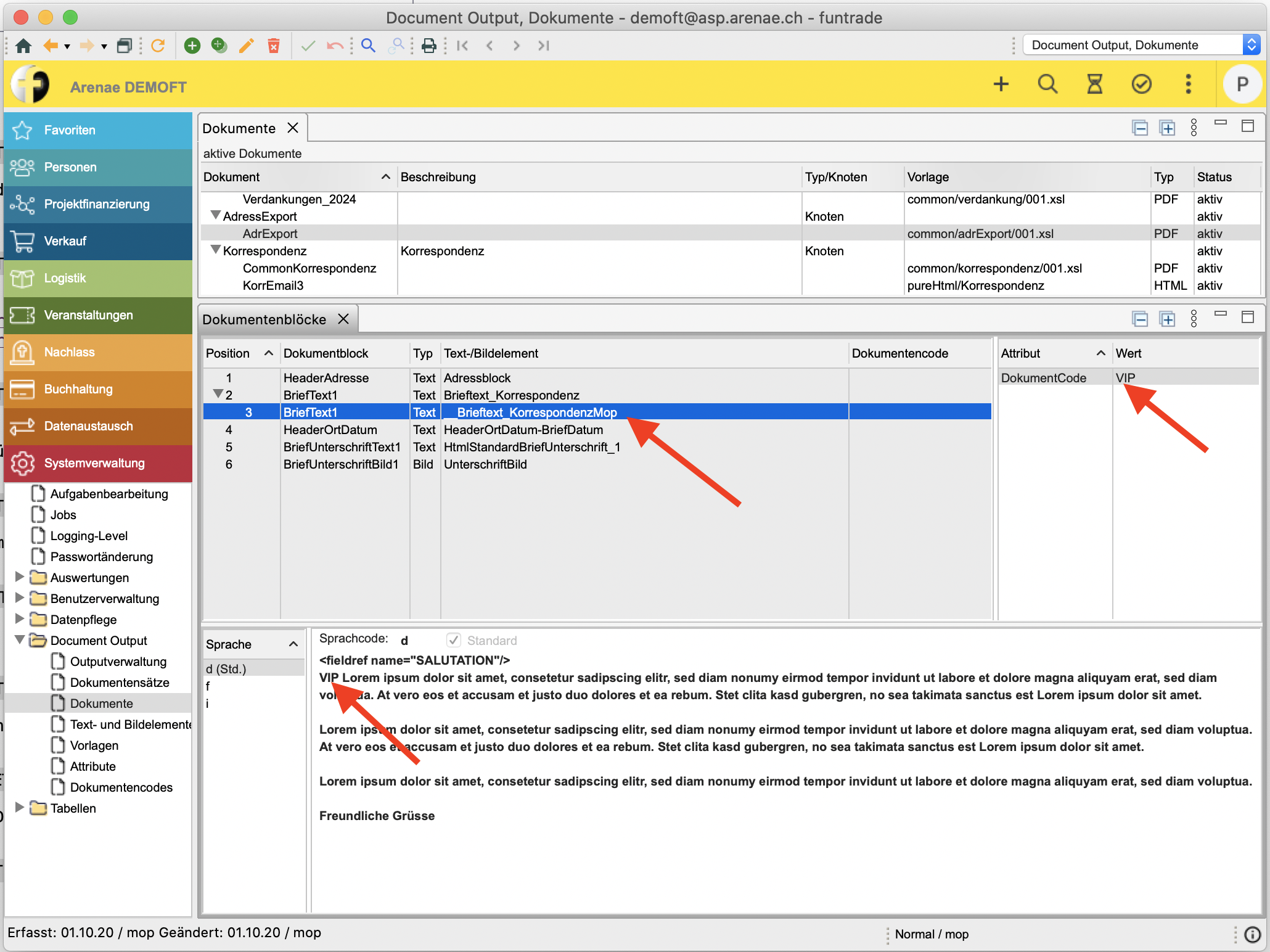Click the circled checkmark in yellow header
The image size is (1270, 952).
1141,84
